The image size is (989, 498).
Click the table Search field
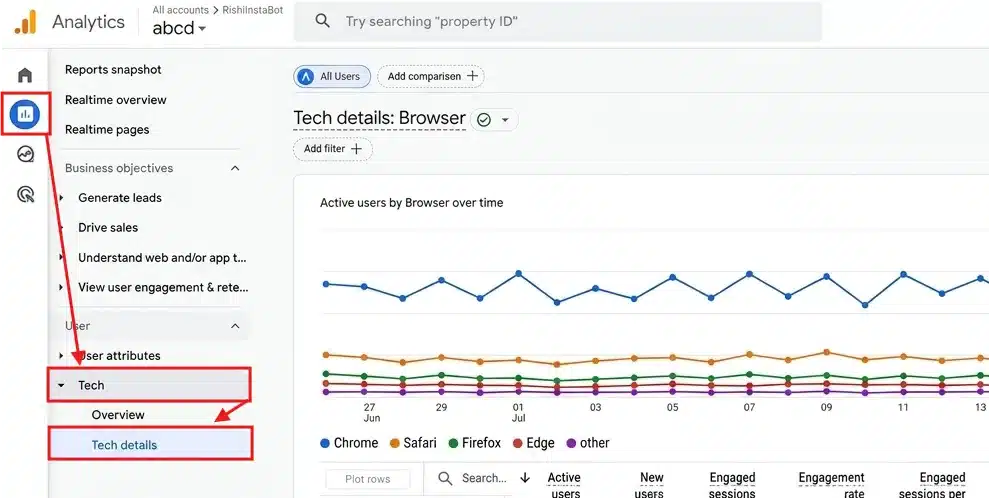[484, 478]
